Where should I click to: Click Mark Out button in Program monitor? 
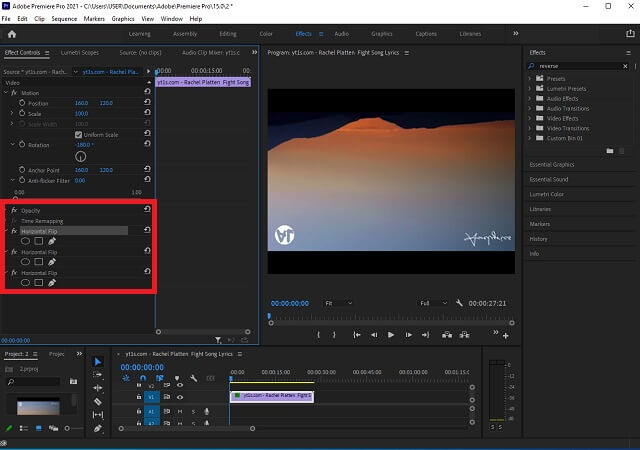click(334, 335)
